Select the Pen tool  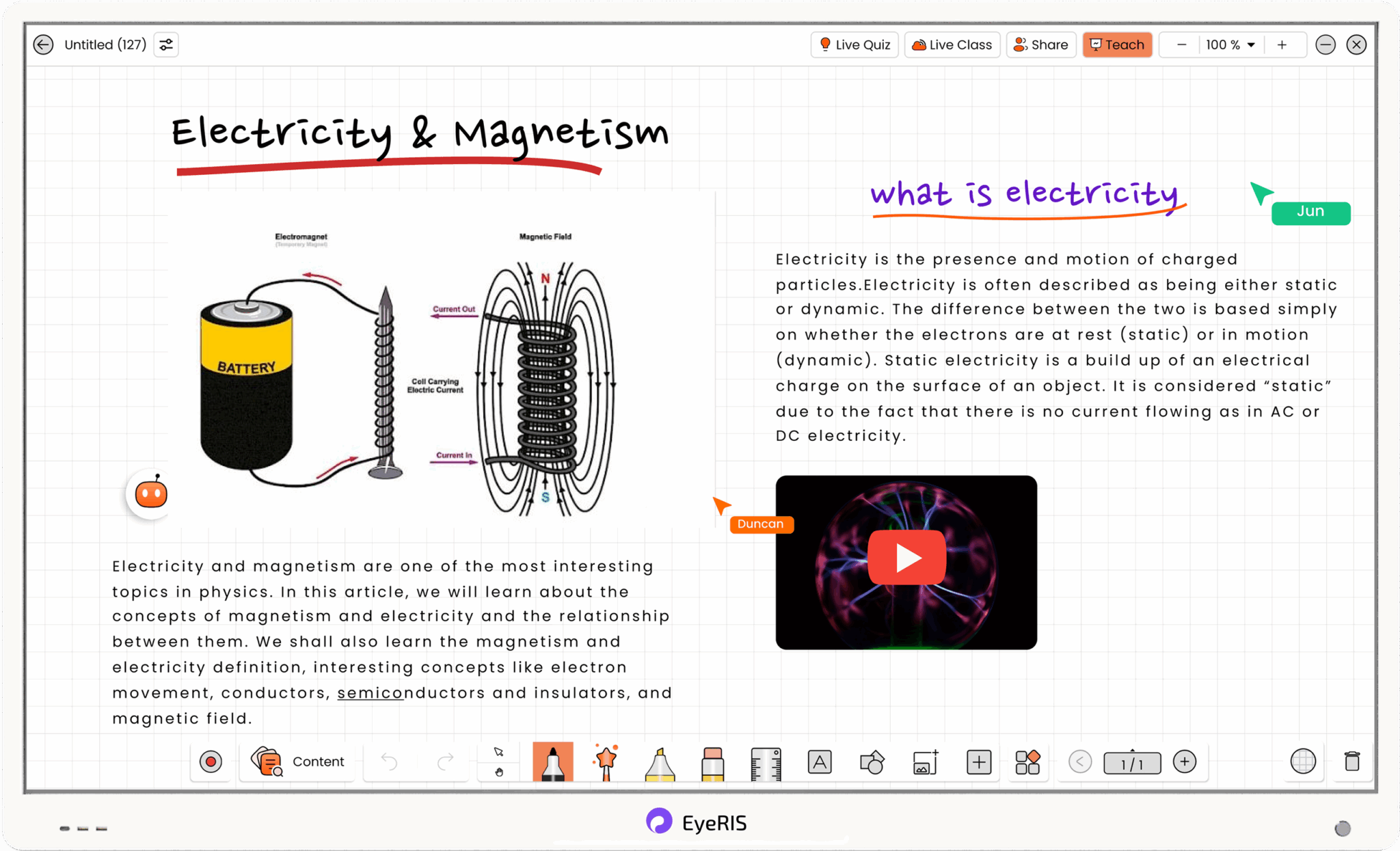(552, 761)
